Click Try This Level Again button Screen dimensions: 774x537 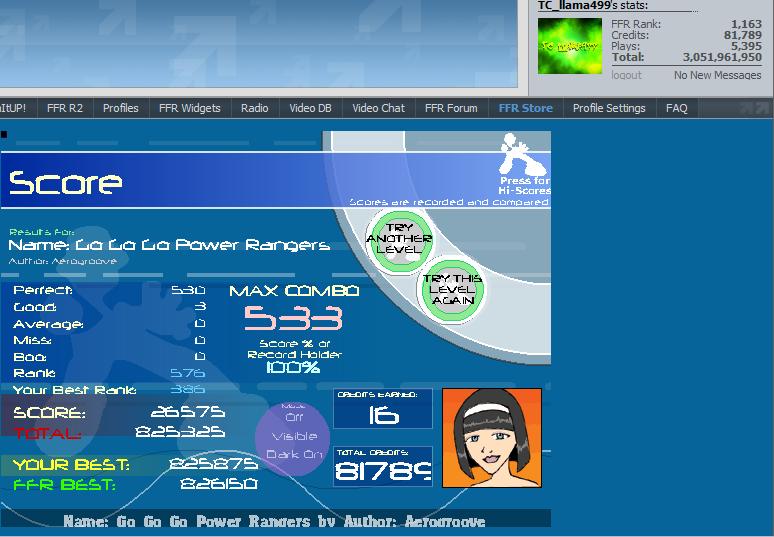point(452,289)
